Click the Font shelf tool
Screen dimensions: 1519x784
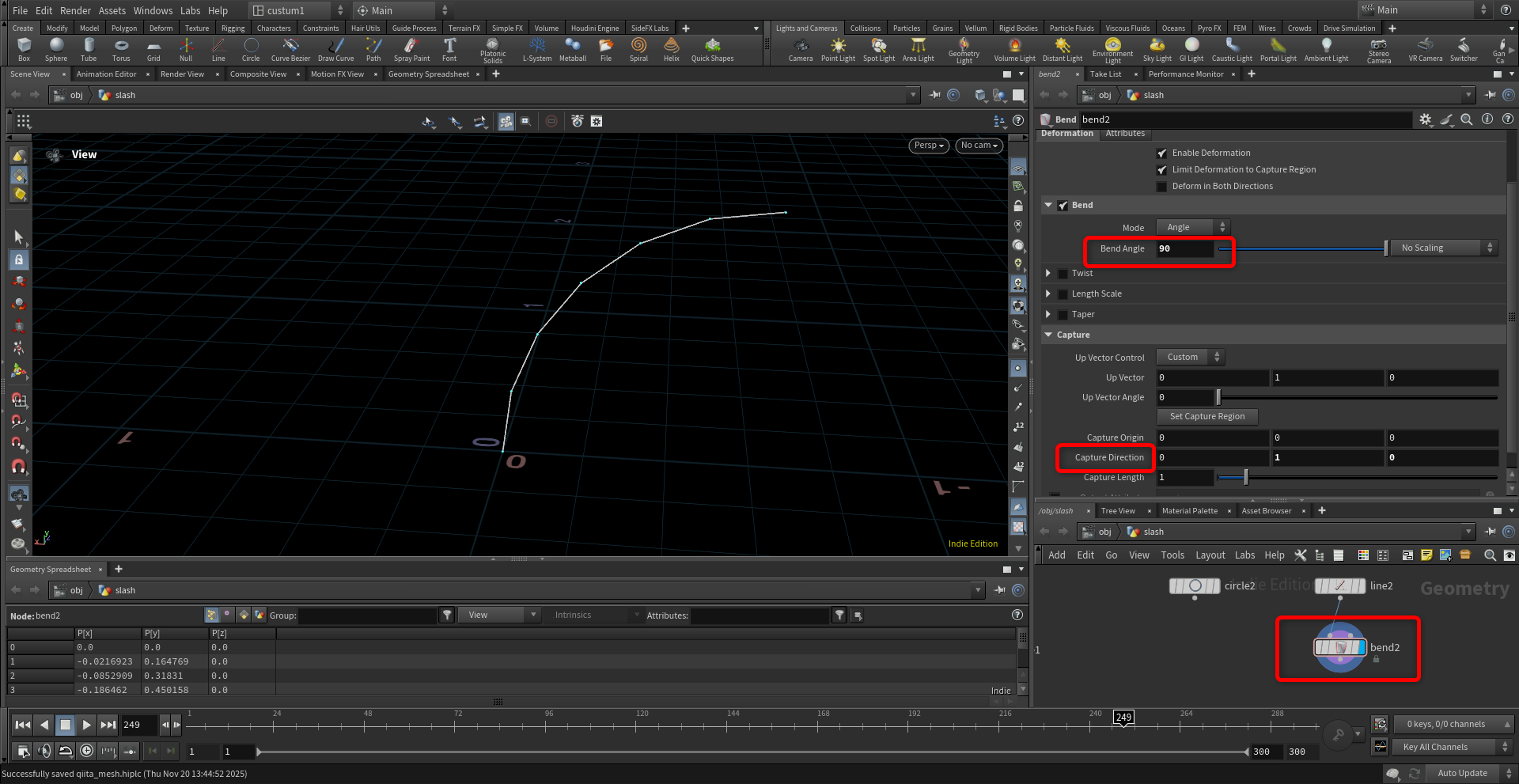449,49
